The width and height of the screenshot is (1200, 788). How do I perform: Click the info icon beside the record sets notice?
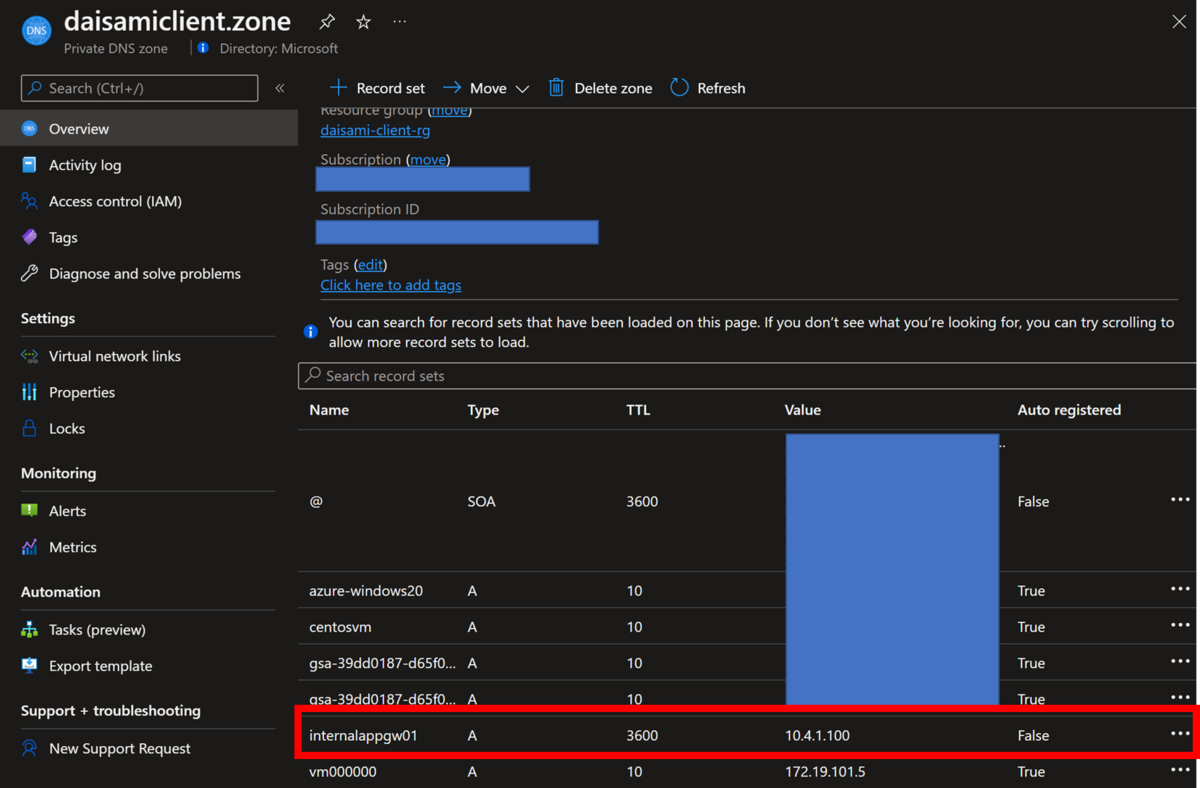tap(311, 331)
